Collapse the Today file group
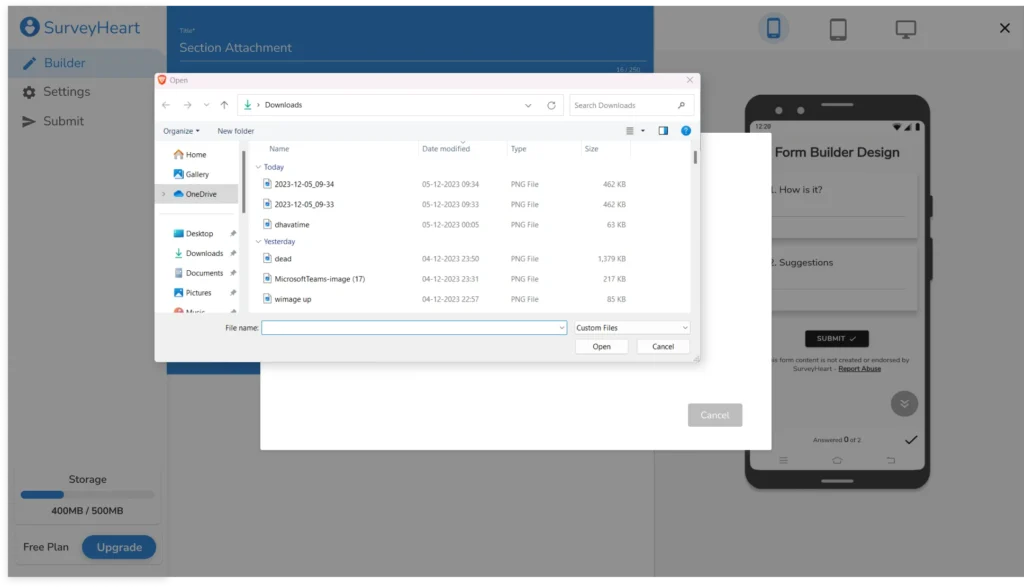The height and width of the screenshot is (587, 1024). click(259, 167)
